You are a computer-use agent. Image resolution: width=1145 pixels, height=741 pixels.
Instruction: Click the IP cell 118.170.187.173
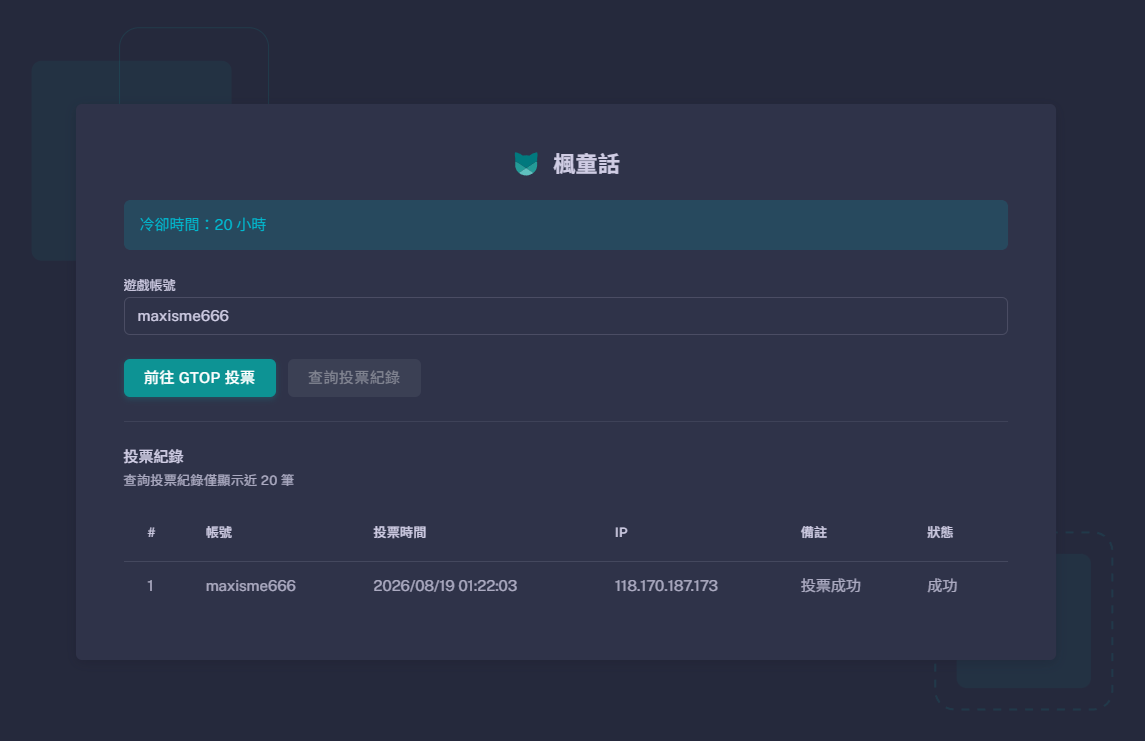point(666,586)
